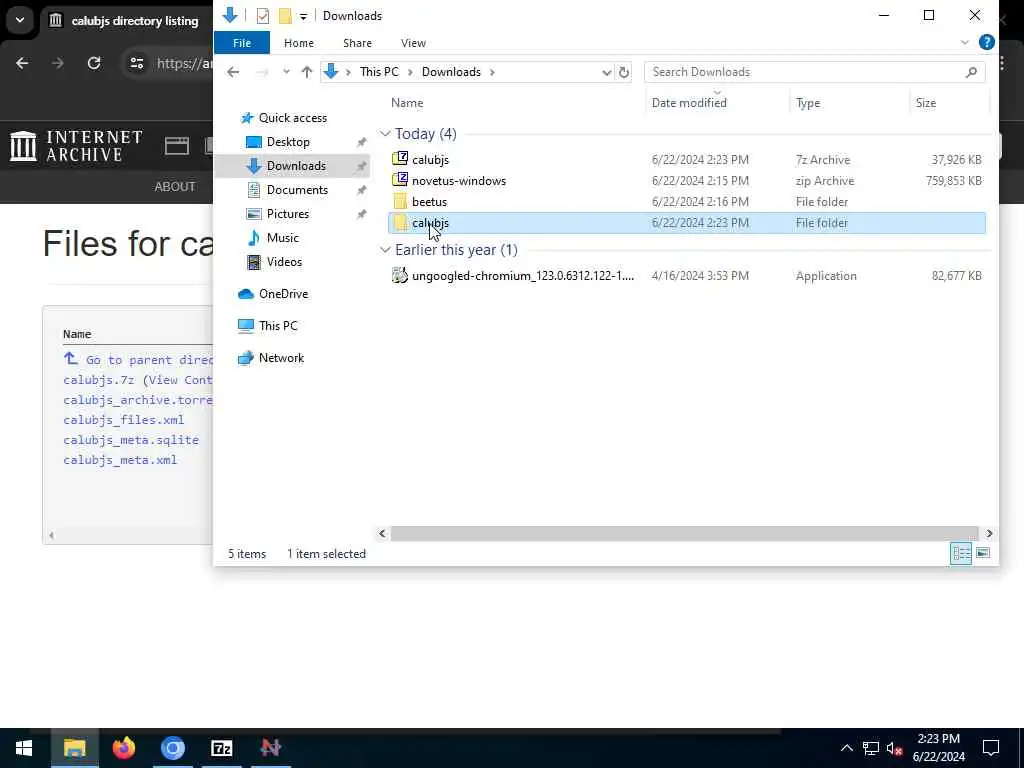
Task: Show hidden system tray icons
Action: tap(846, 748)
